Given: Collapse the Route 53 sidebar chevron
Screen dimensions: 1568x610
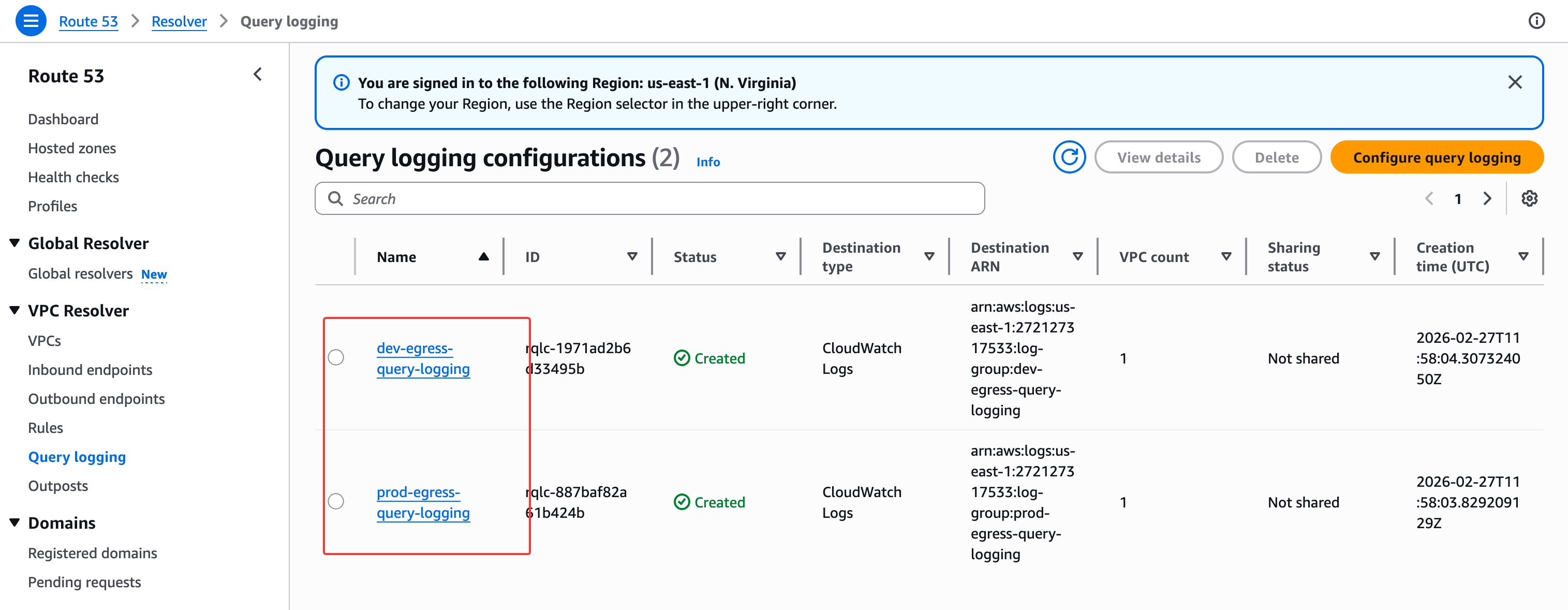Looking at the screenshot, I should [258, 75].
